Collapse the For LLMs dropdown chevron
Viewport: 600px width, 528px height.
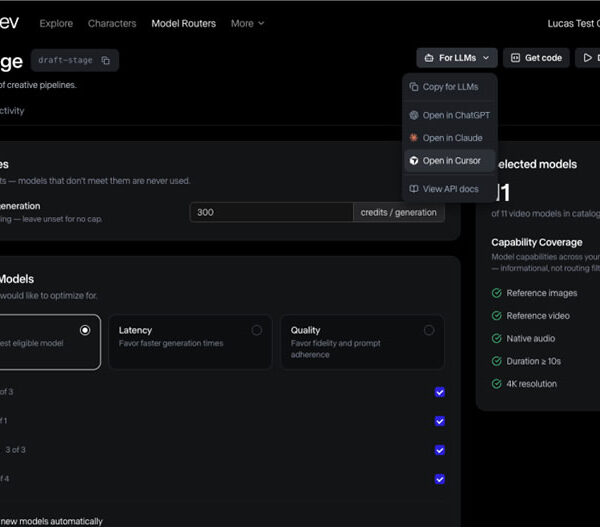(x=486, y=58)
